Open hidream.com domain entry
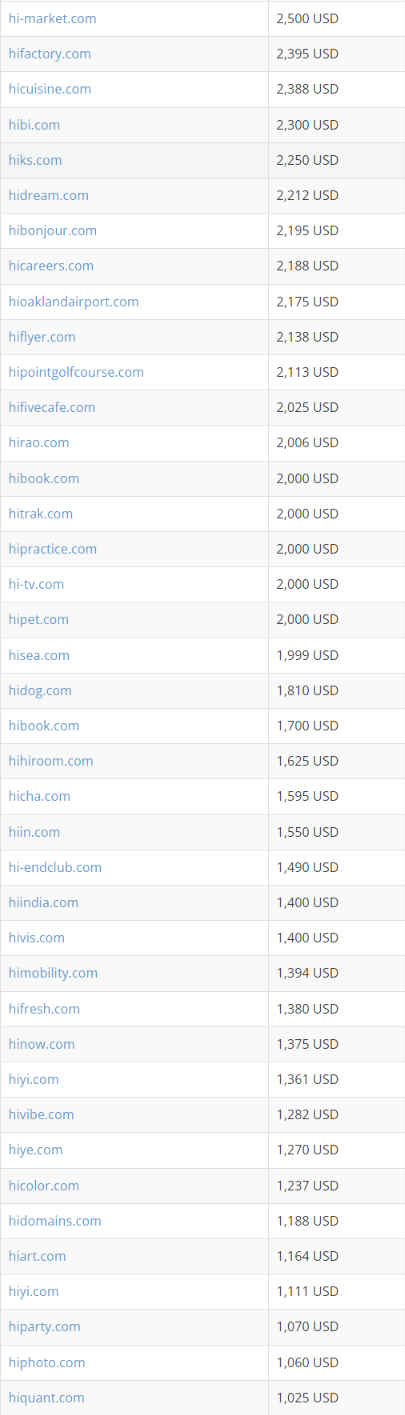 point(48,195)
